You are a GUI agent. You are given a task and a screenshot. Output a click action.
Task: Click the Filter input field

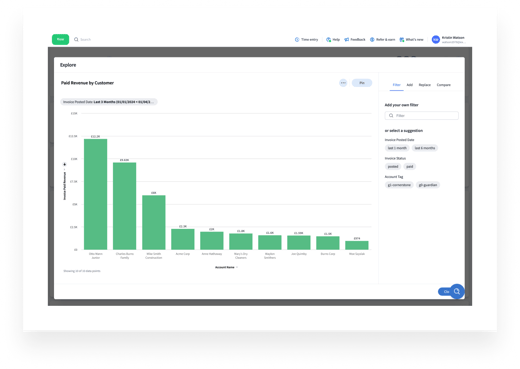(422, 115)
